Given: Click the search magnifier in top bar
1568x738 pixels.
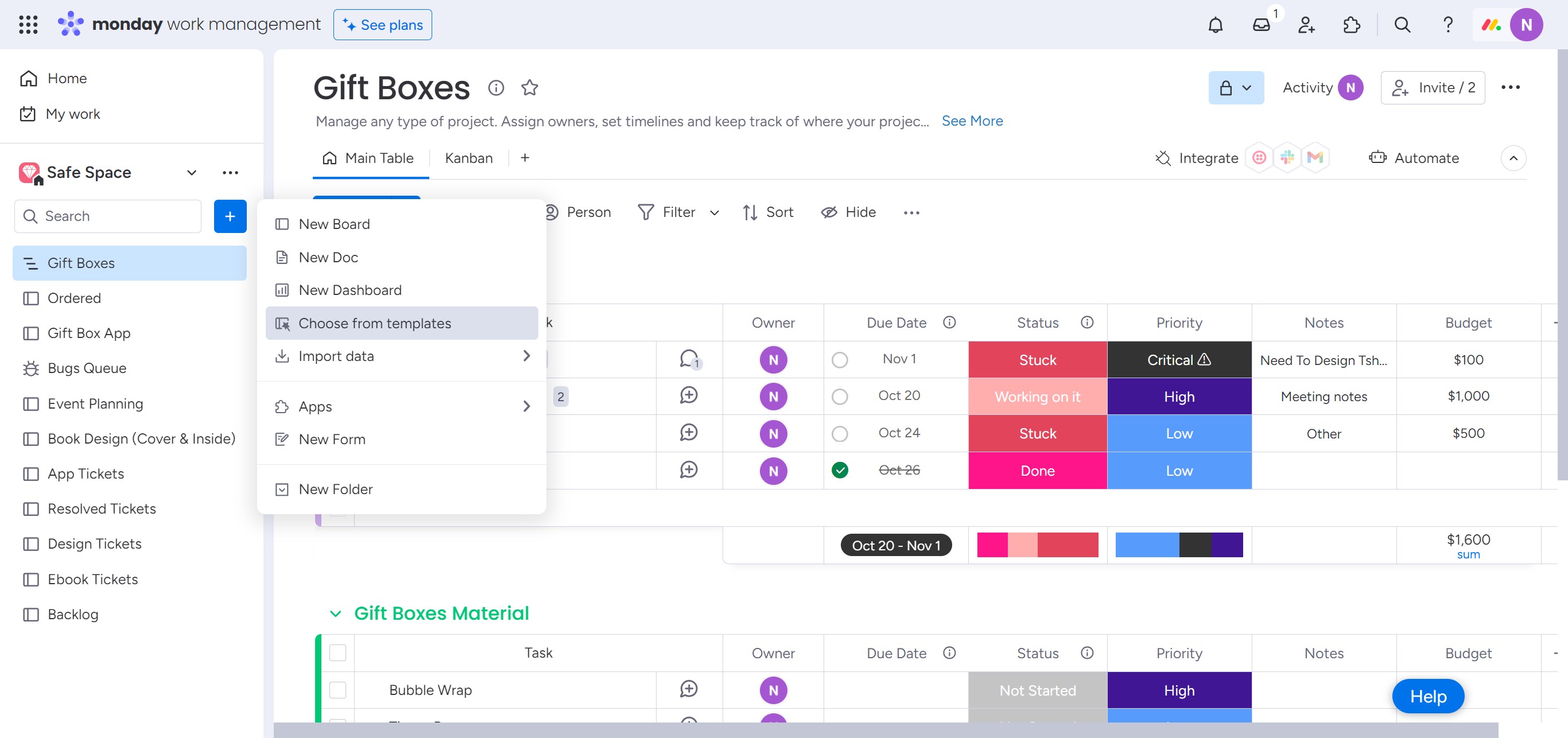Looking at the screenshot, I should pos(1402,25).
